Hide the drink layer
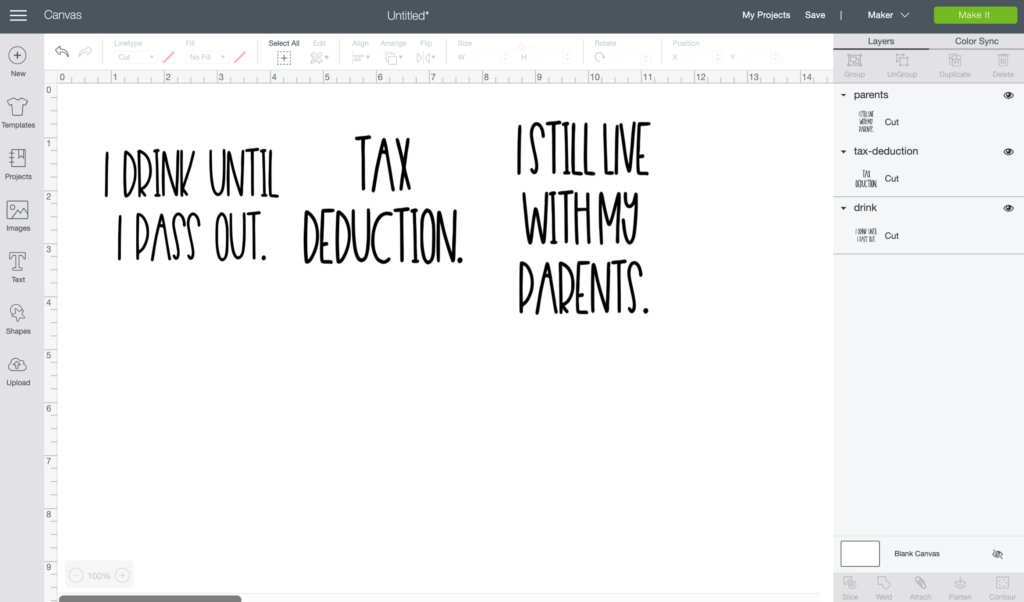 tap(1008, 208)
